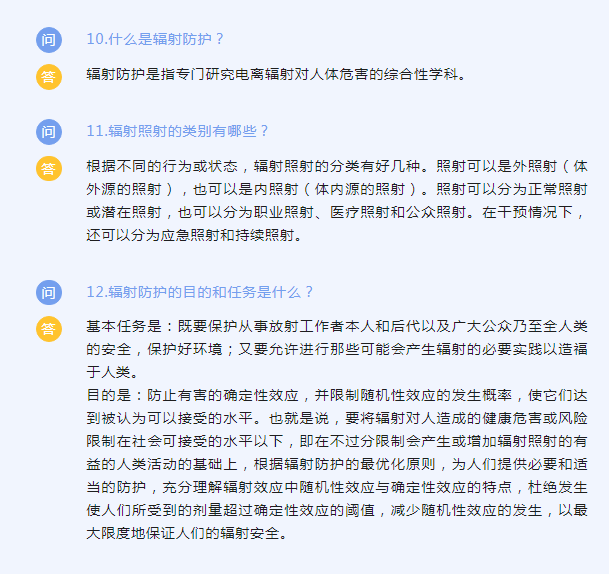Click the blue 问 icon beside question 12

[x=49, y=292]
